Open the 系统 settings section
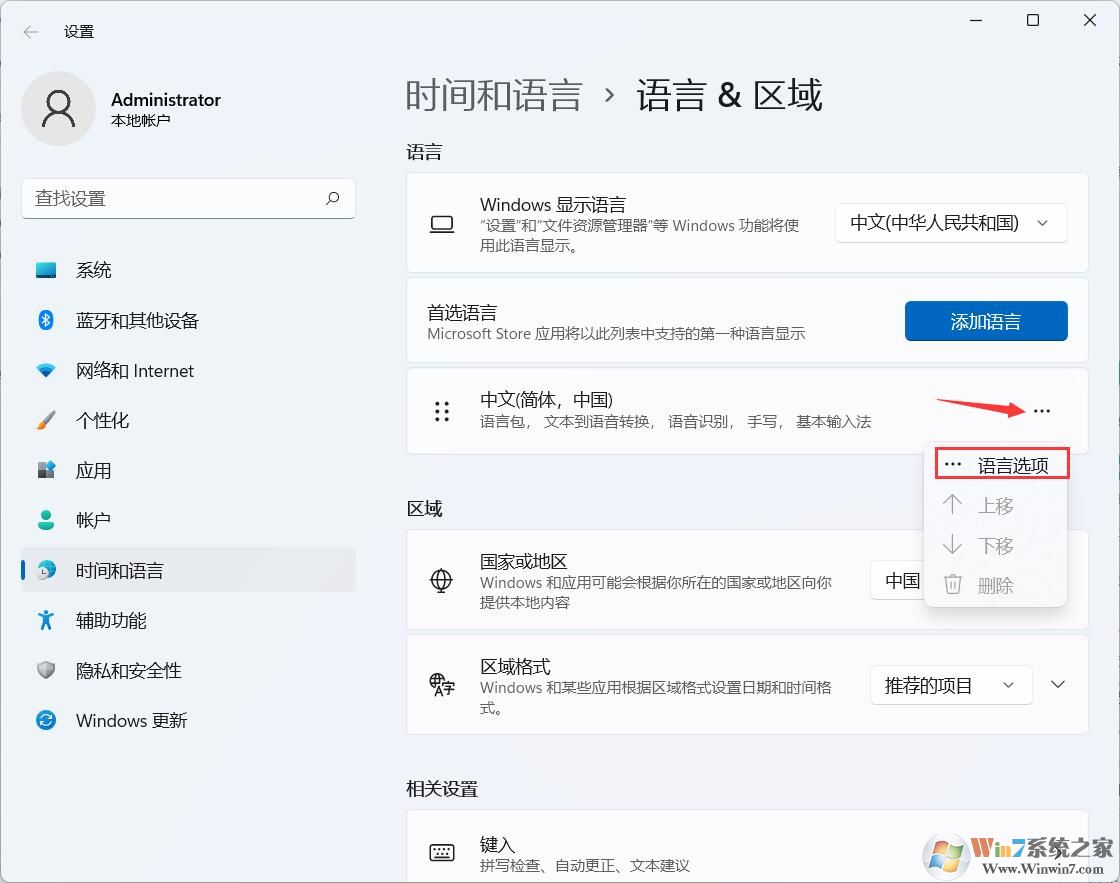The width and height of the screenshot is (1120, 883). tap(94, 269)
